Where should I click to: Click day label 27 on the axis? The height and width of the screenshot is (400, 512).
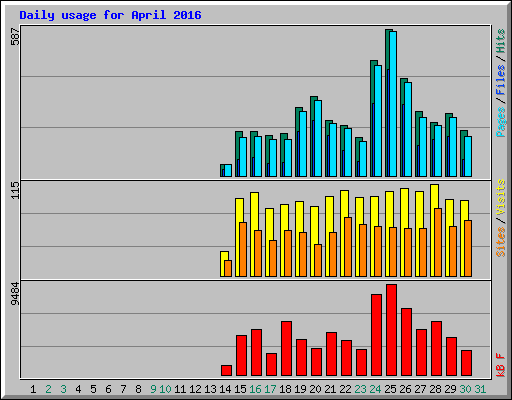420,389
